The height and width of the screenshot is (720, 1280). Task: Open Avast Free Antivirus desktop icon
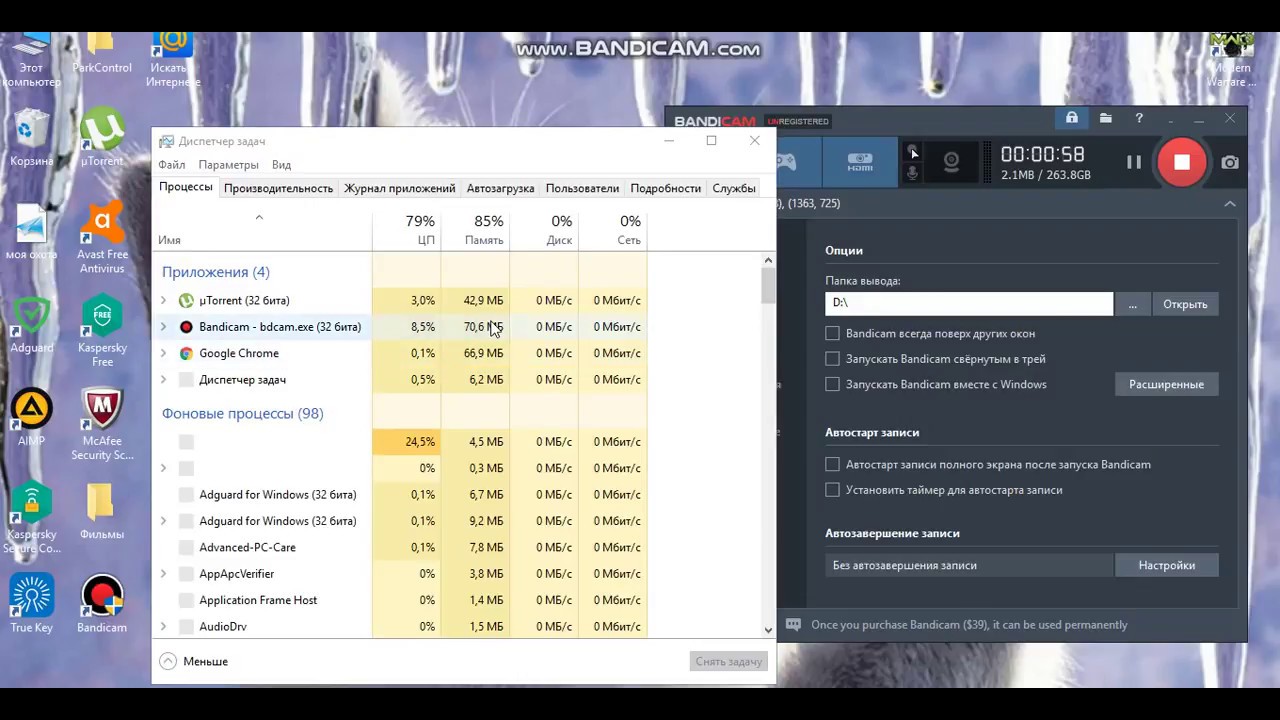pos(102,239)
